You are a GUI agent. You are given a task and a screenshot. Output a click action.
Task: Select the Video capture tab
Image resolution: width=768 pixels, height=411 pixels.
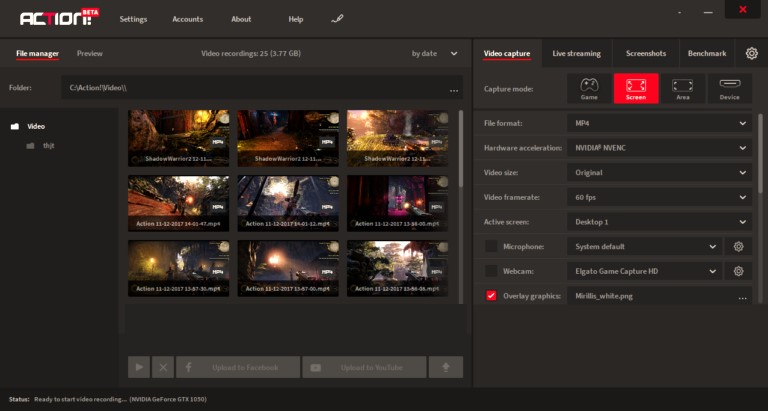pos(507,53)
